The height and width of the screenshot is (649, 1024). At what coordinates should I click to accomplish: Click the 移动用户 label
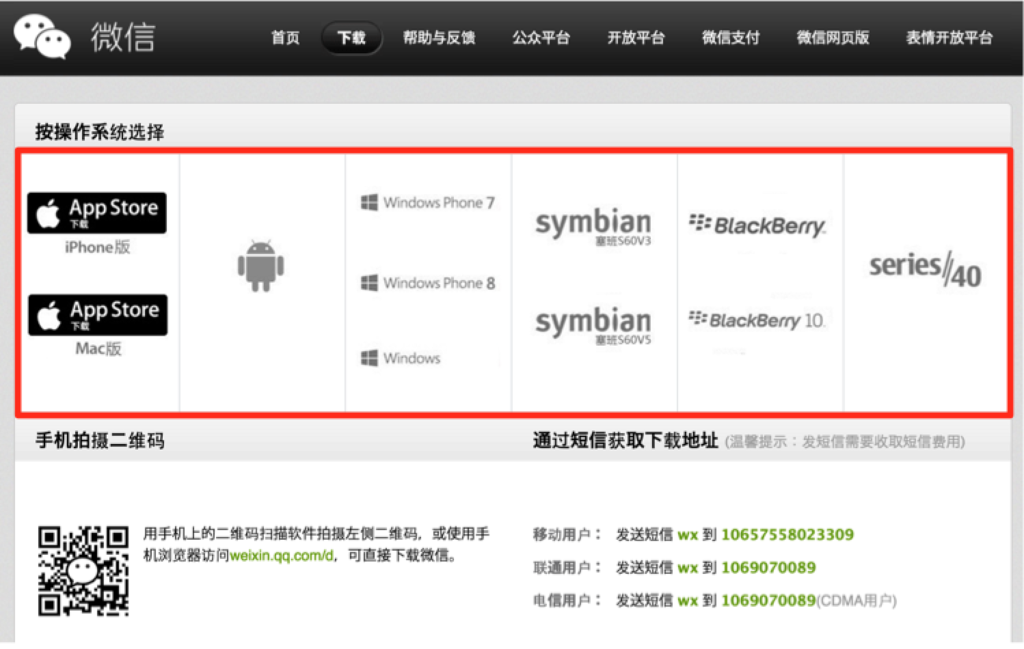pyautogui.click(x=566, y=535)
